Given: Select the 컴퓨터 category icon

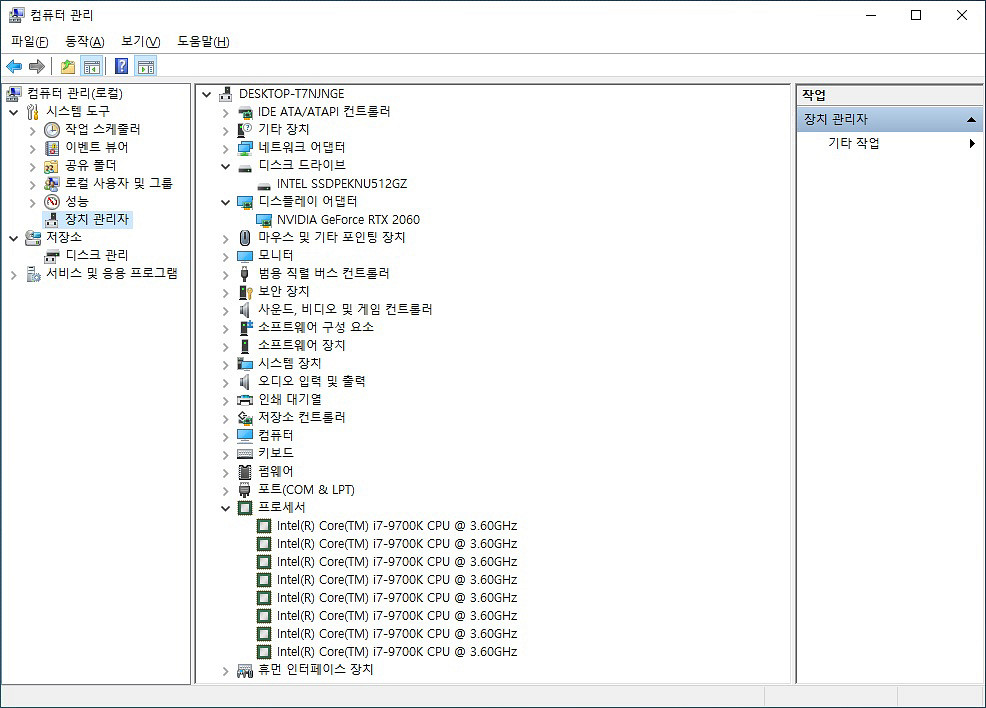Looking at the screenshot, I should (x=245, y=435).
